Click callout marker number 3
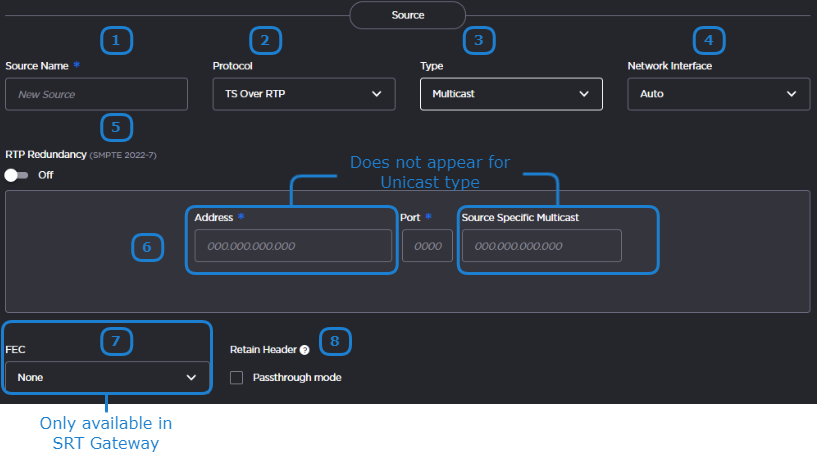Image resolution: width=837 pixels, height=472 pixels. tap(479, 40)
